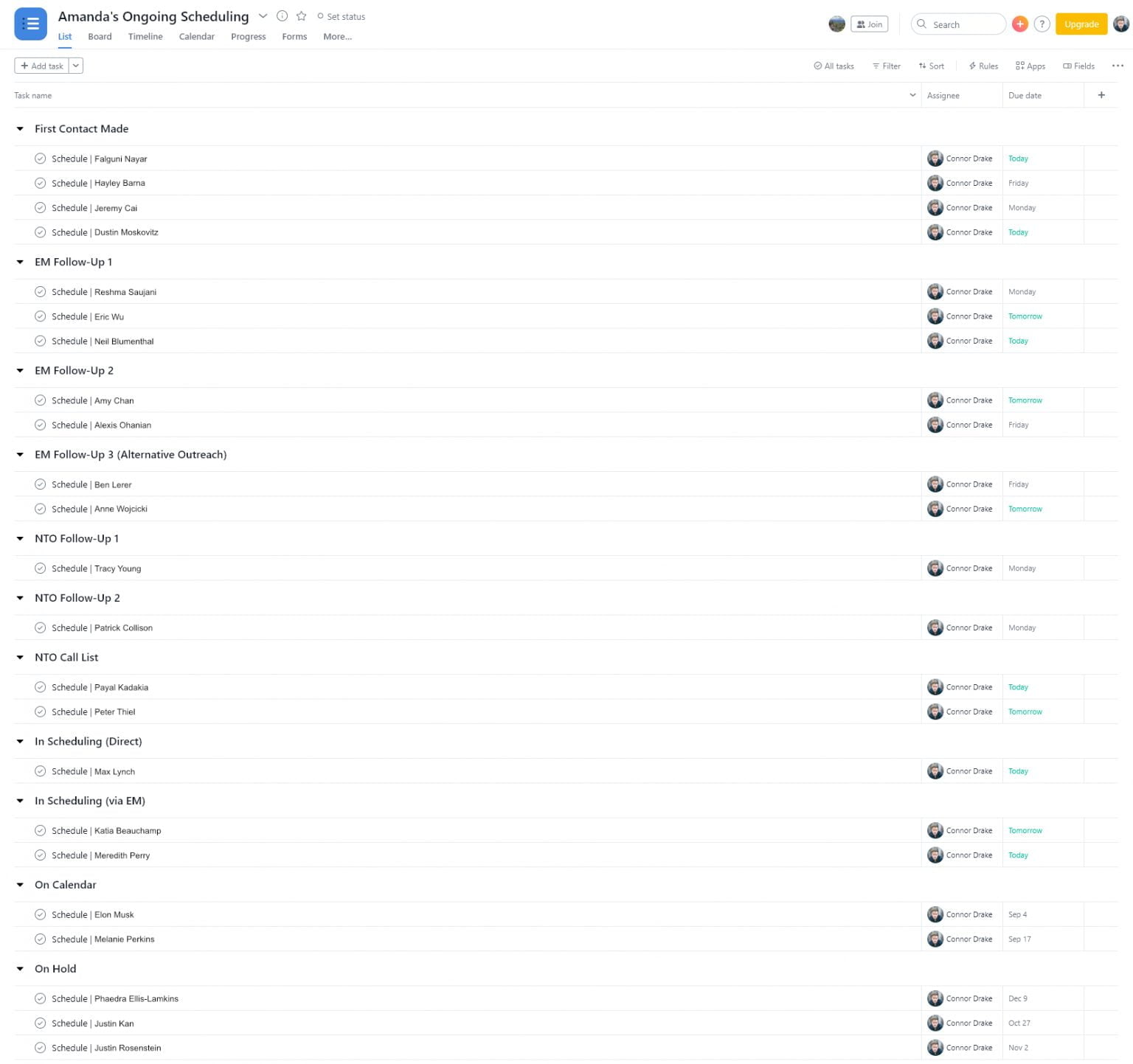
Task: Star the Amanda's Ongoing Scheduling project
Action: (301, 15)
